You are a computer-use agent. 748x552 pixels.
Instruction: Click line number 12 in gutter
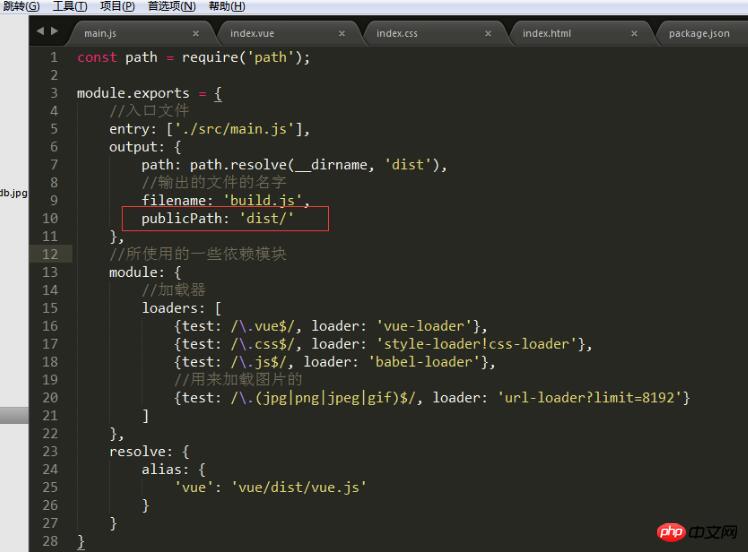click(x=50, y=254)
